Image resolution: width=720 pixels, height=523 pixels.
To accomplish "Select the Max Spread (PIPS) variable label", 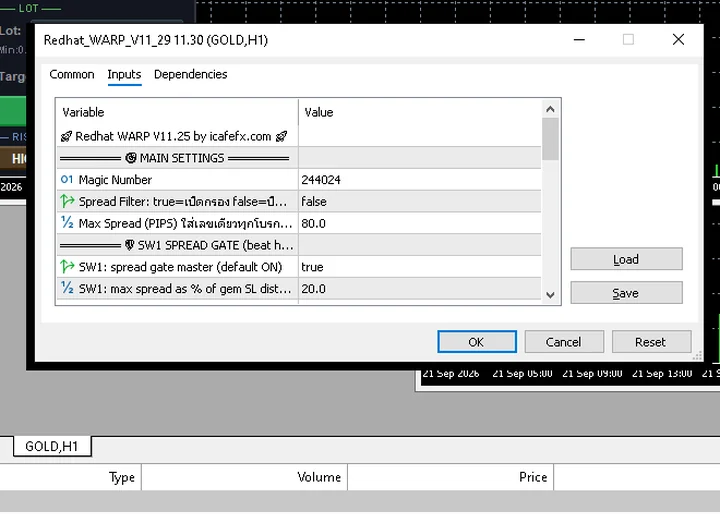I will [185, 223].
